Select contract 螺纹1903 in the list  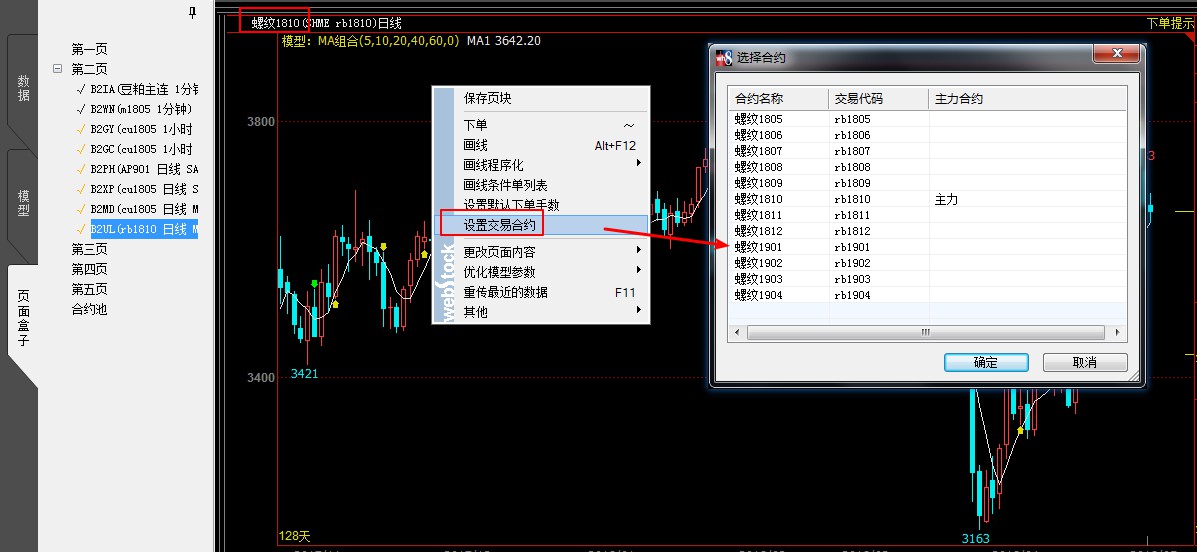pyautogui.click(x=759, y=279)
